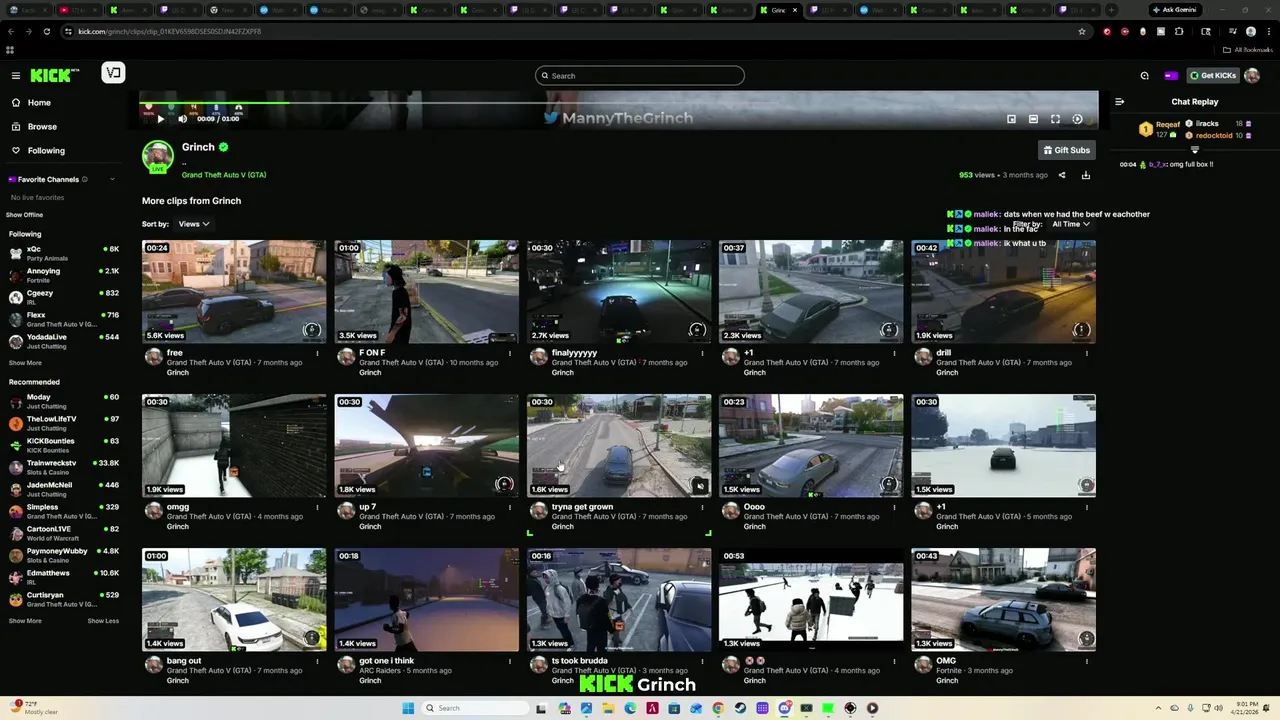Click the Favorite Channels info icon

[x=85, y=179]
